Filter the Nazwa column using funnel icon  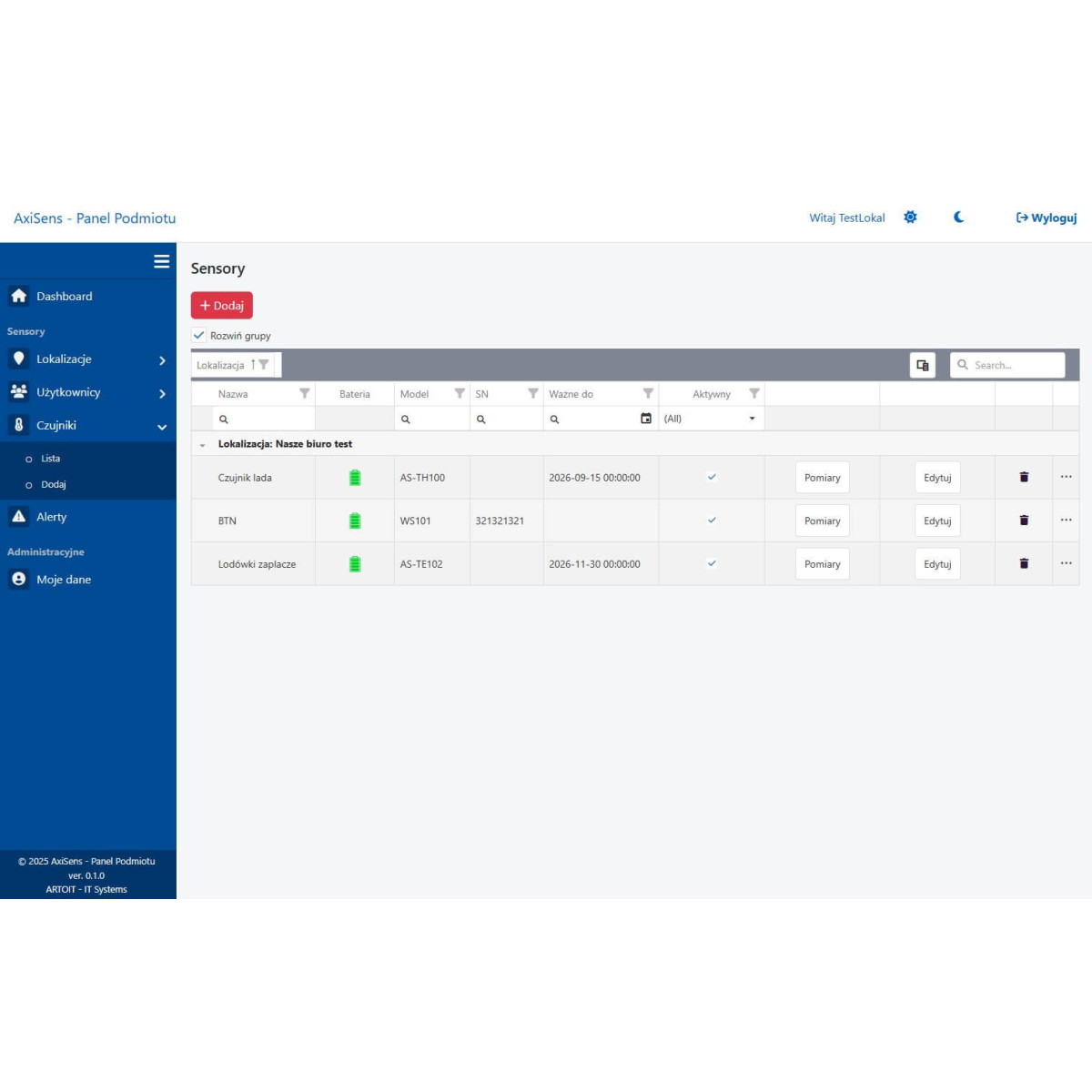[x=305, y=394]
